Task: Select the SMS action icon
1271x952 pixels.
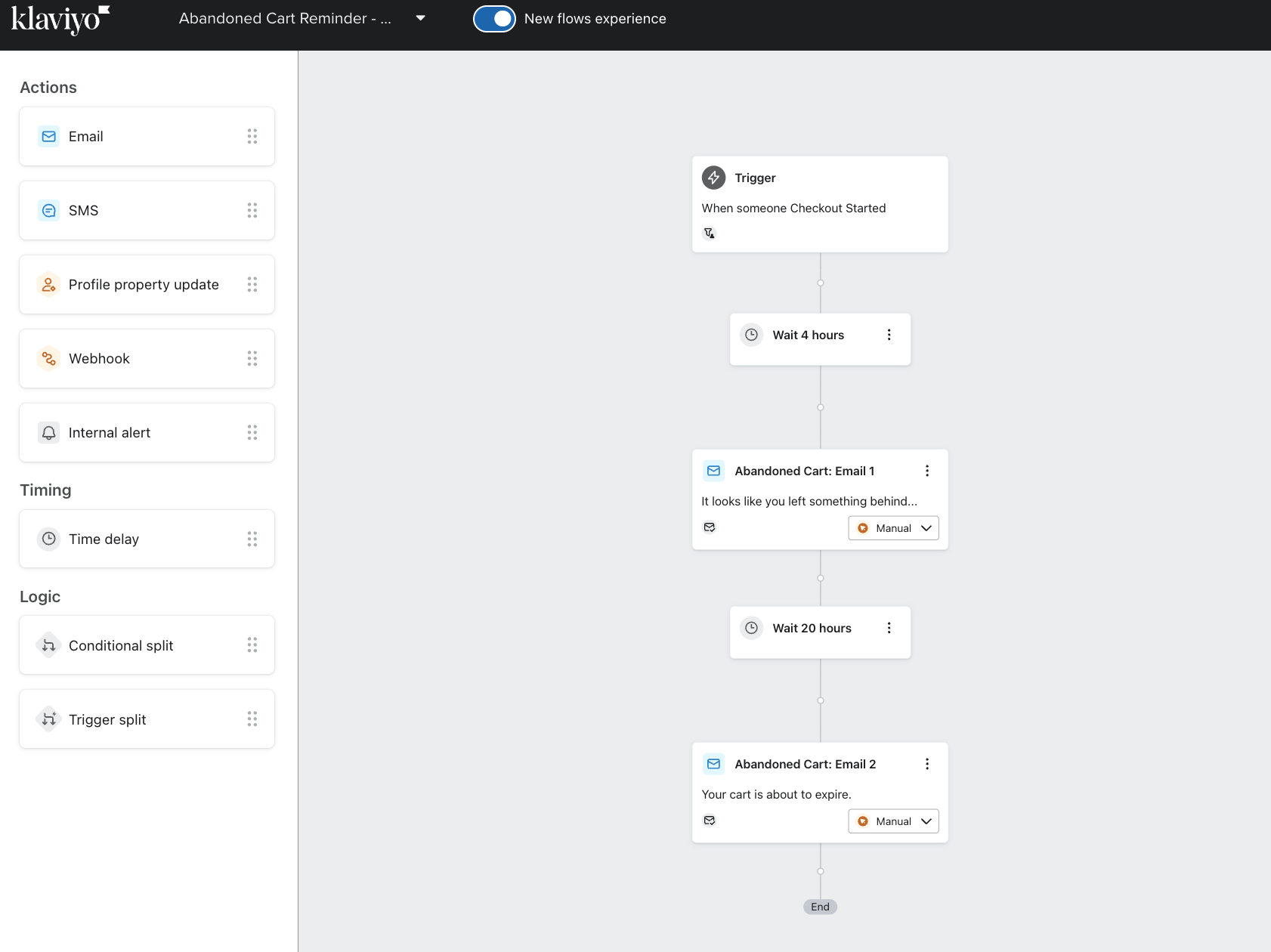Action: point(49,211)
